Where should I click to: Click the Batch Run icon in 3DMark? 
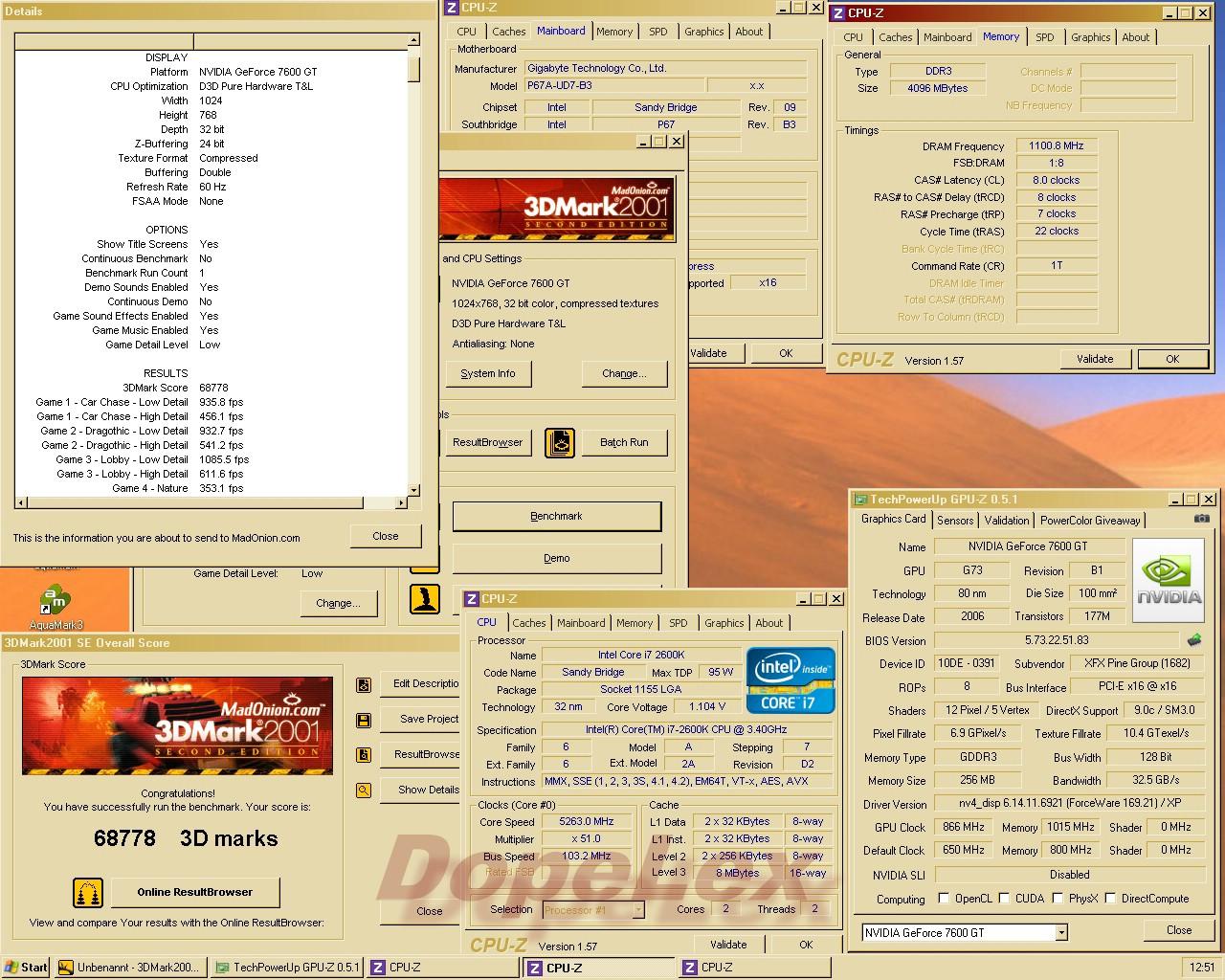click(560, 443)
